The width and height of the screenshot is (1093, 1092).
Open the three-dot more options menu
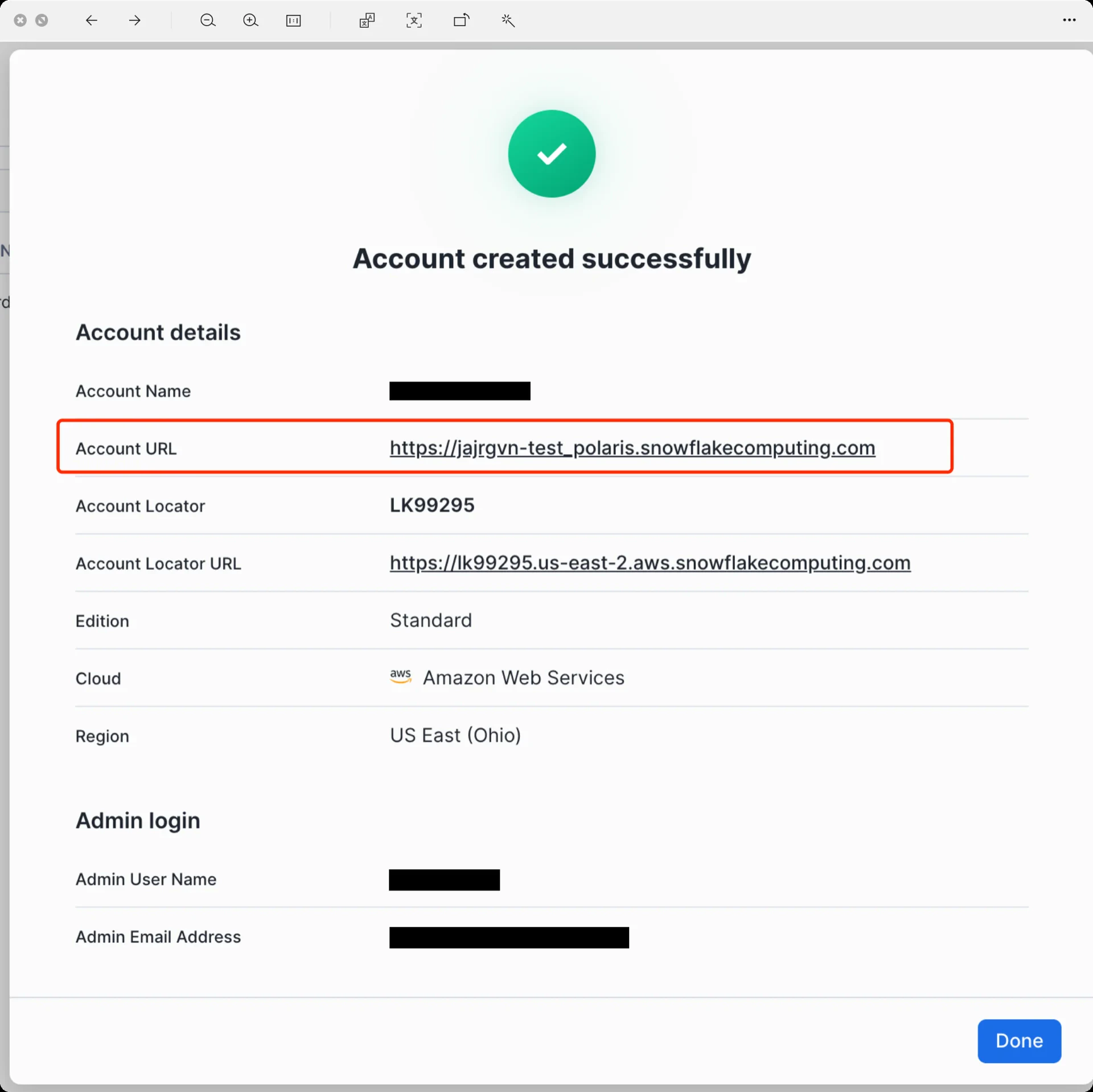[x=1069, y=20]
